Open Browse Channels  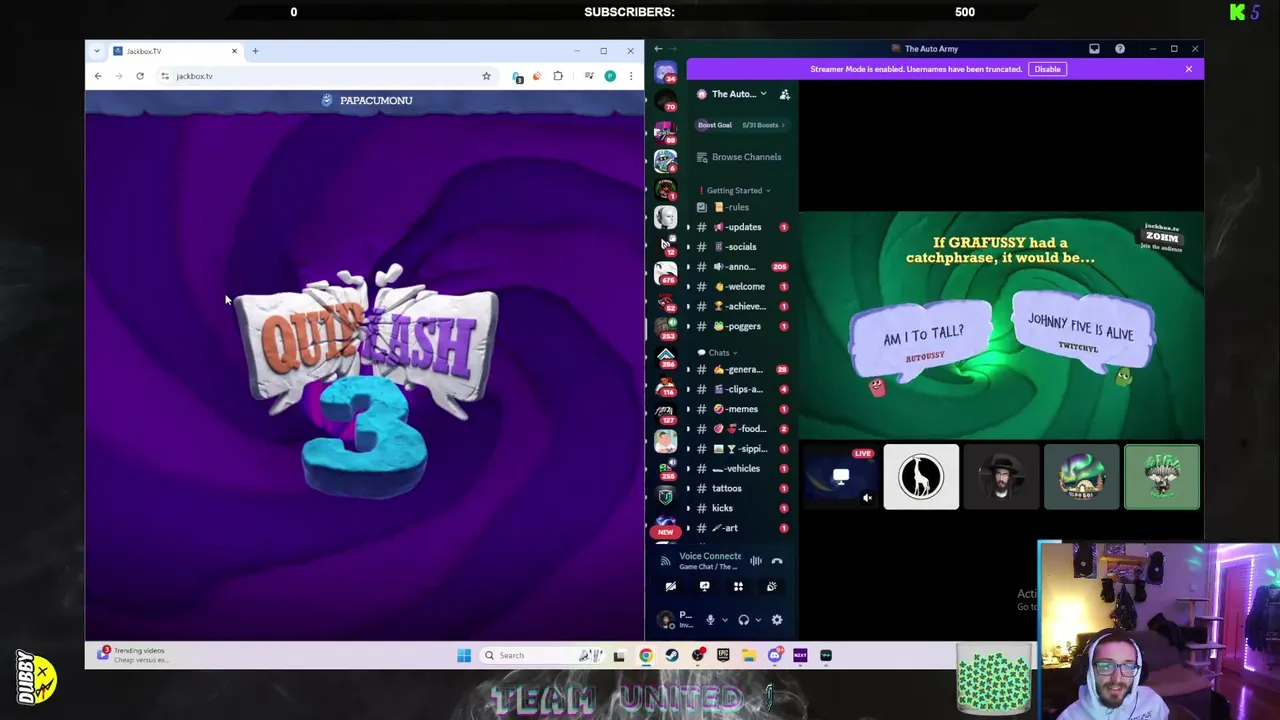click(740, 157)
